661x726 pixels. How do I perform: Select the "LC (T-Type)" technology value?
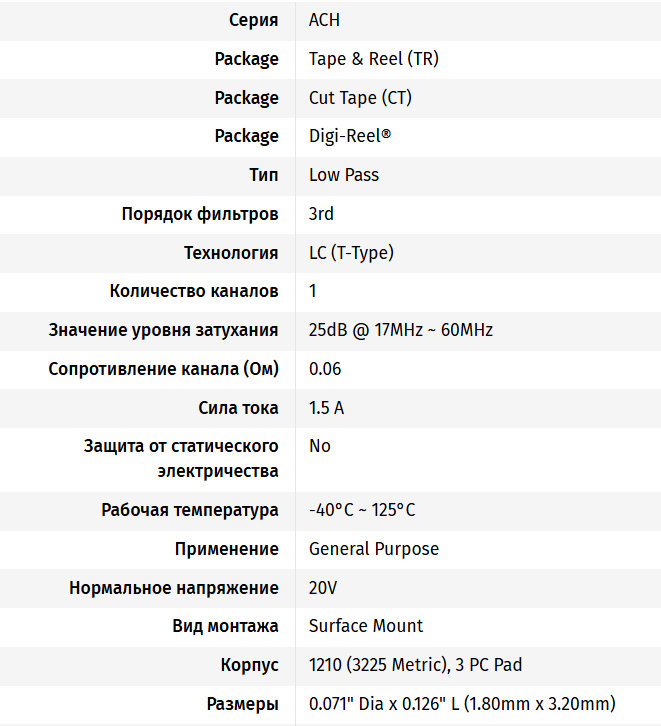pyautogui.click(x=351, y=253)
